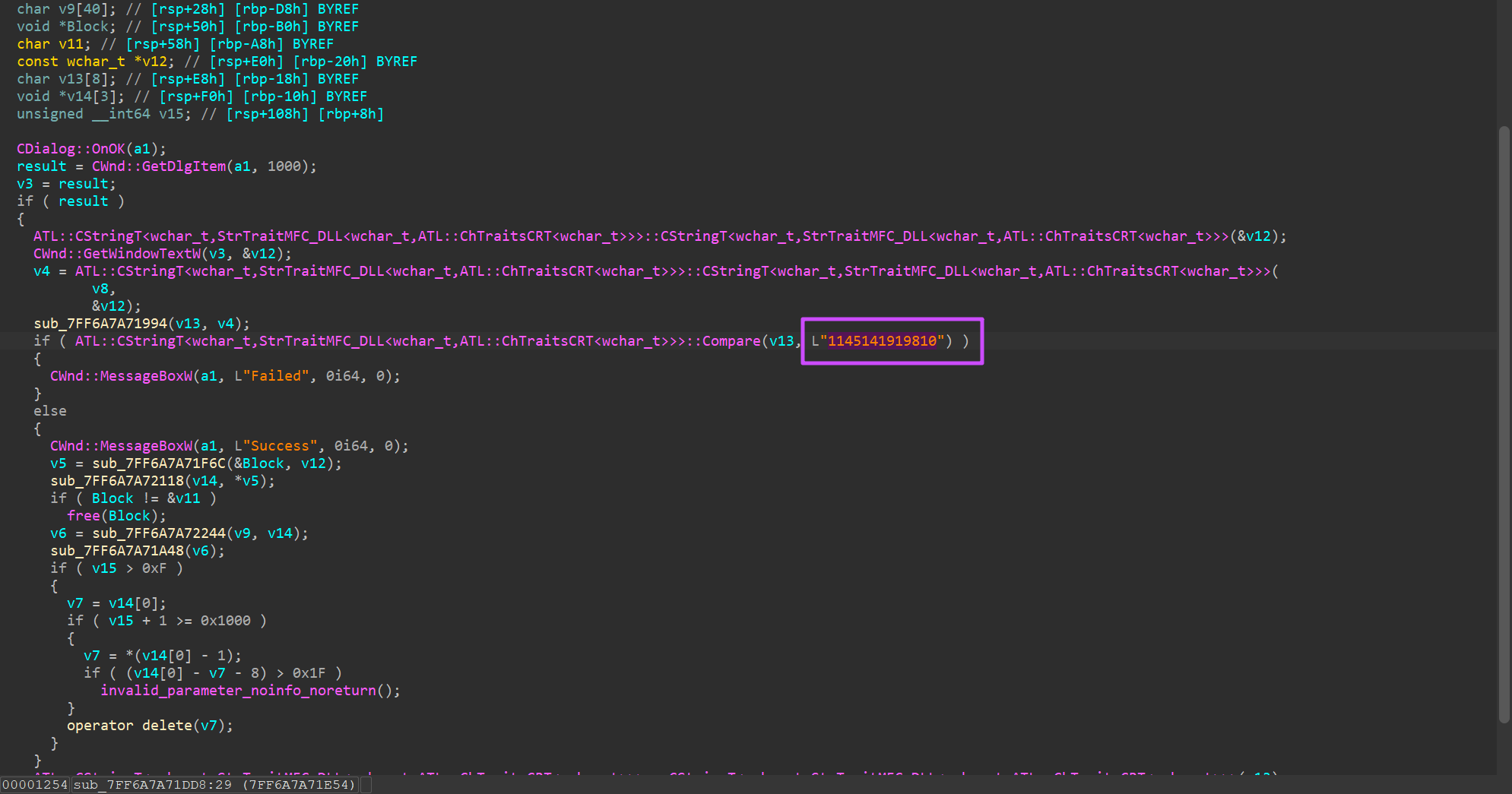Click the 1000 control ID argument

pos(284,166)
